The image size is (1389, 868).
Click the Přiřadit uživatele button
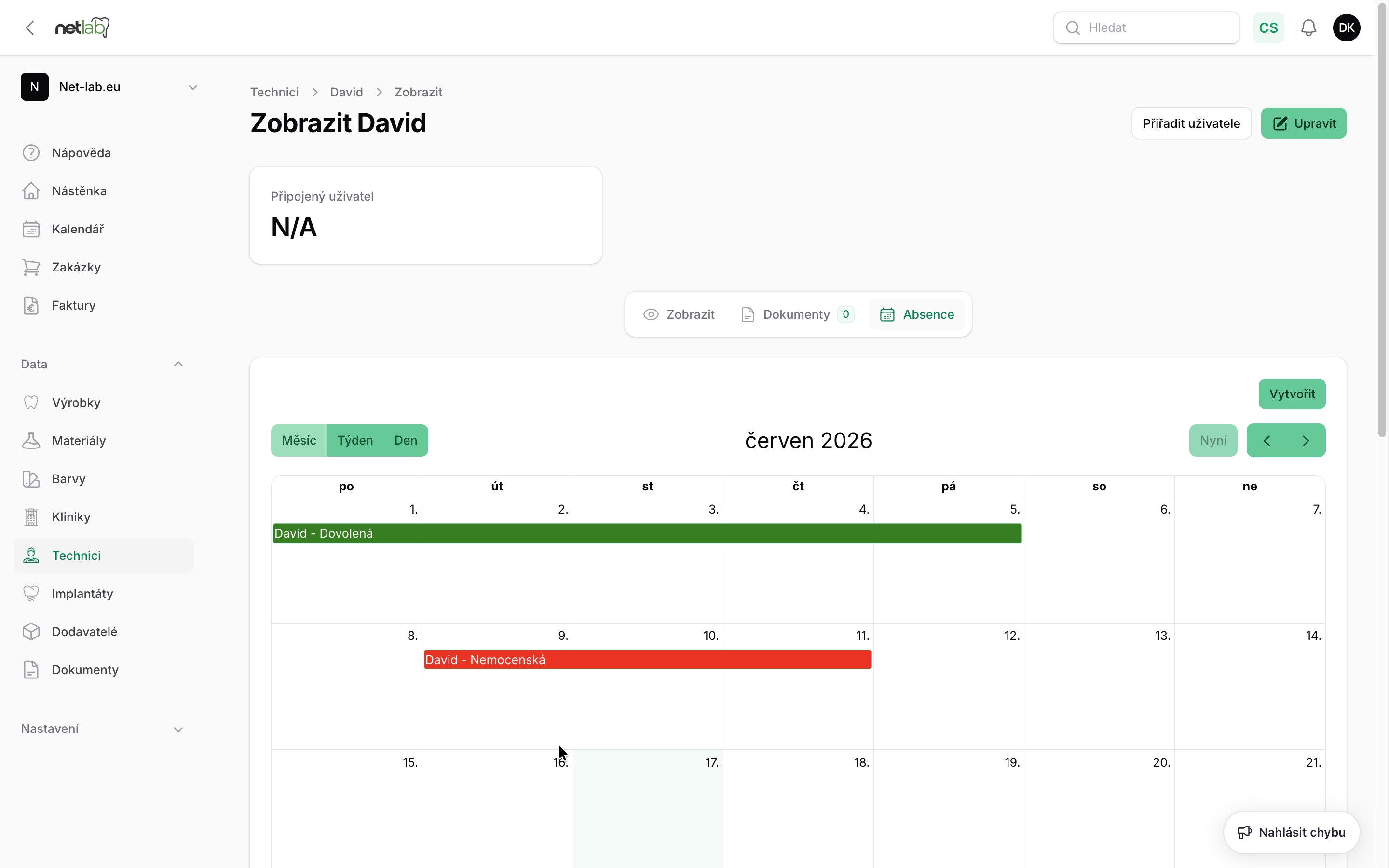pos(1191,123)
